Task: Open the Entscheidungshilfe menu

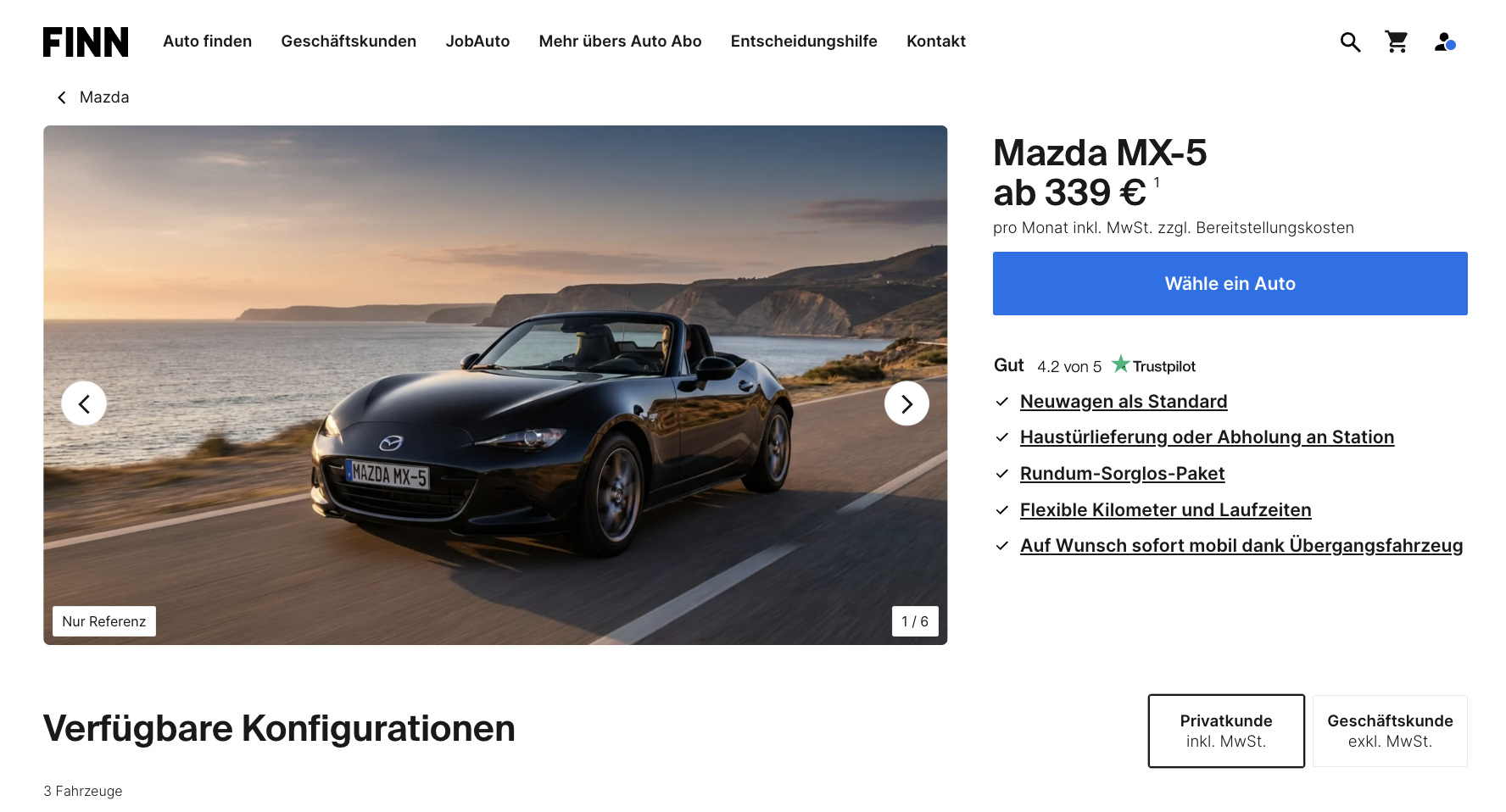Action: tap(804, 42)
